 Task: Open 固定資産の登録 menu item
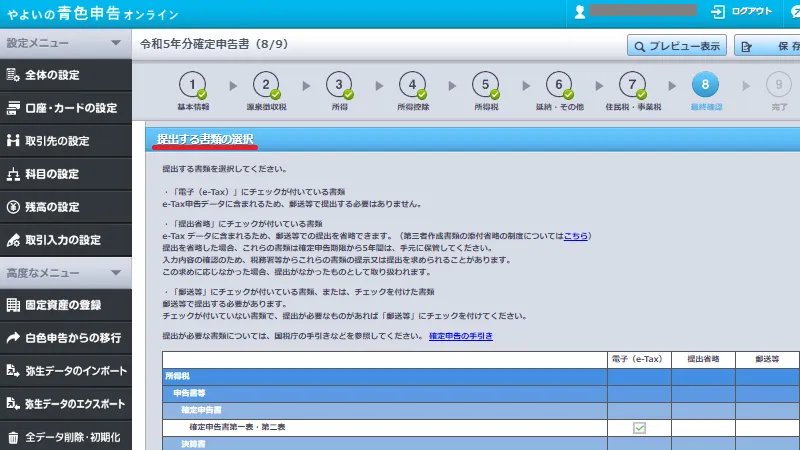click(66, 305)
